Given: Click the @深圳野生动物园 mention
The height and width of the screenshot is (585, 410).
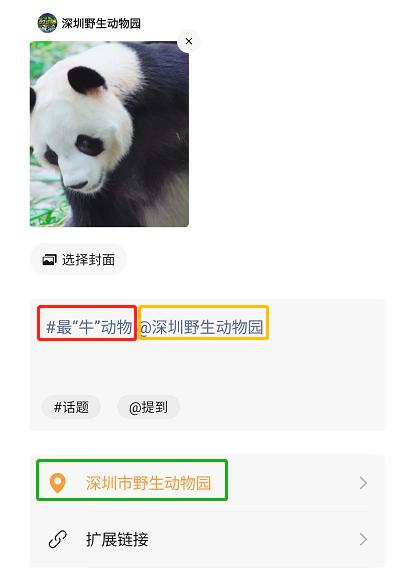Looking at the screenshot, I should click(201, 327).
